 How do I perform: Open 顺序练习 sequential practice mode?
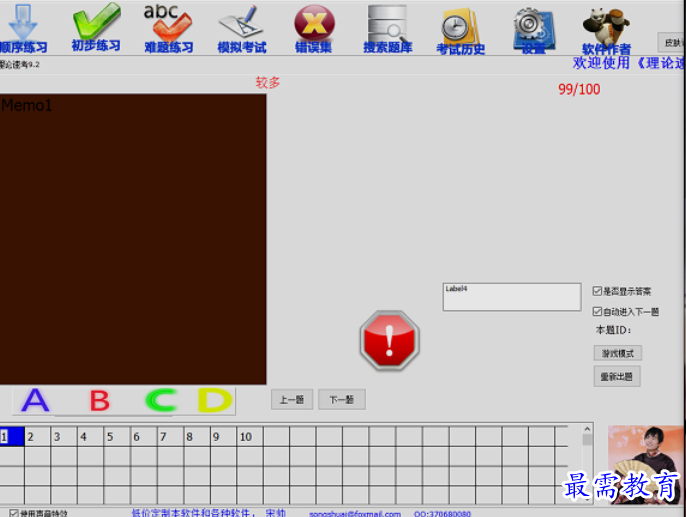click(x=23, y=28)
